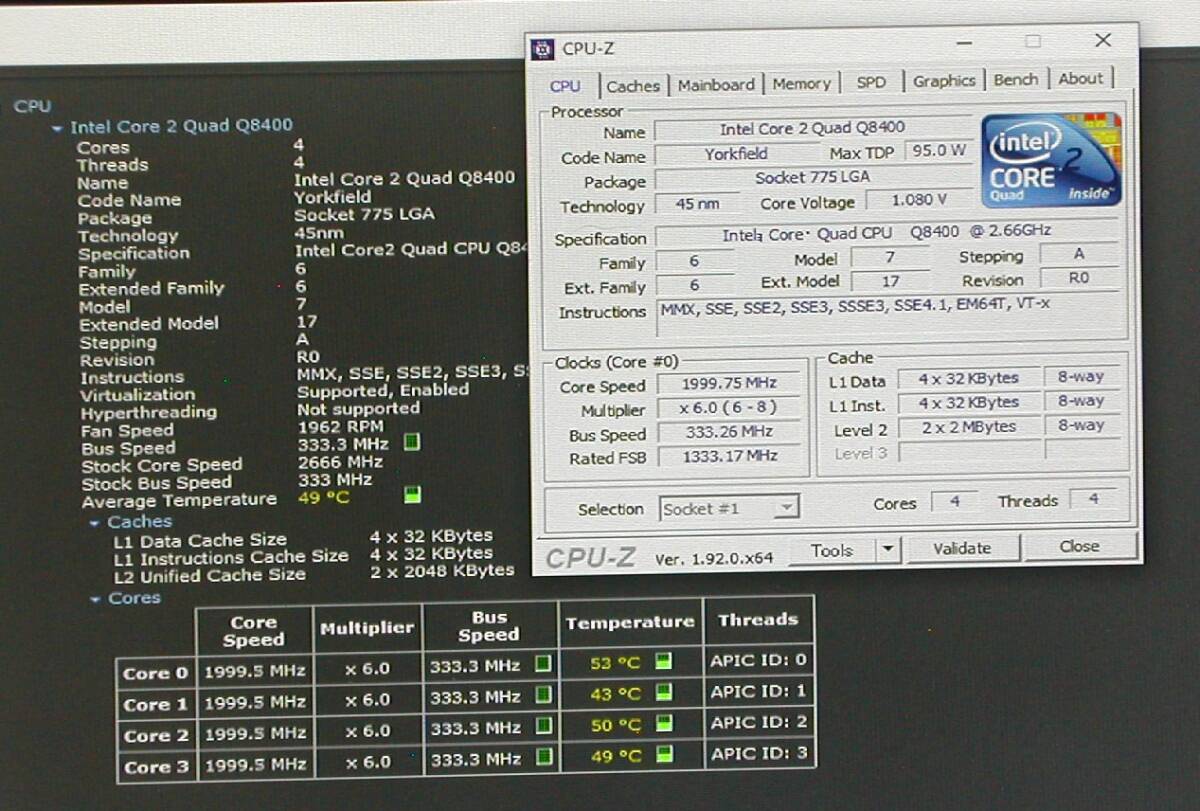
Task: Select the SPD tab in CPU-Z
Action: click(x=871, y=83)
